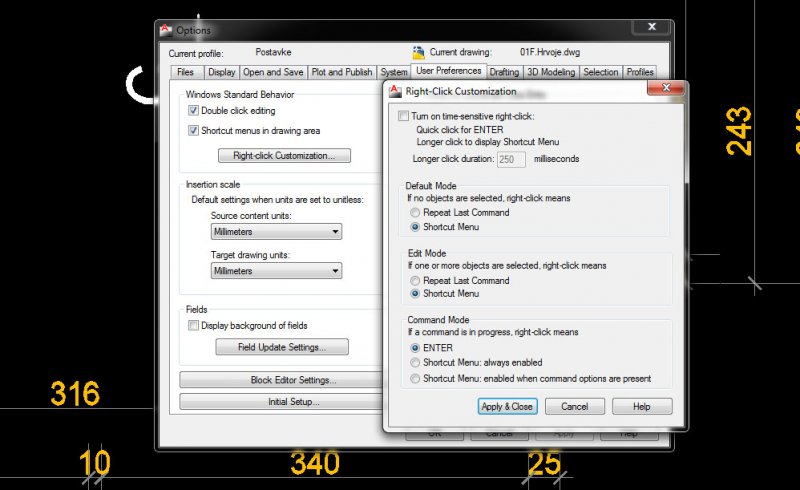Switch to the System tab
The height and width of the screenshot is (490, 800).
(x=394, y=72)
